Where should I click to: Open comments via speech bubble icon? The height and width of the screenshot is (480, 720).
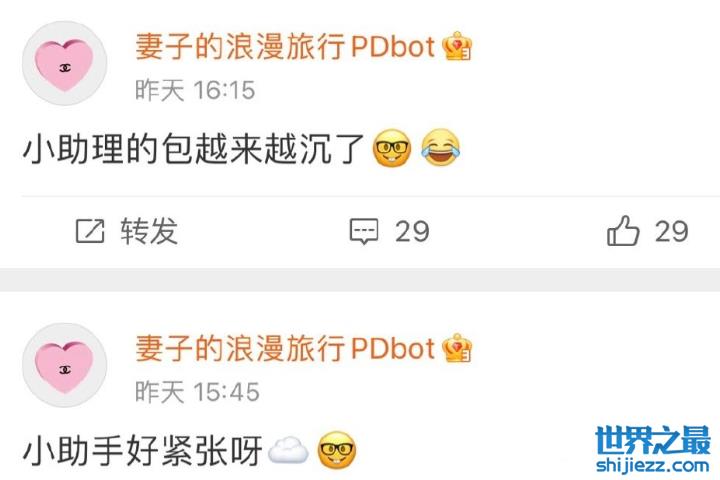pyautogui.click(x=364, y=231)
